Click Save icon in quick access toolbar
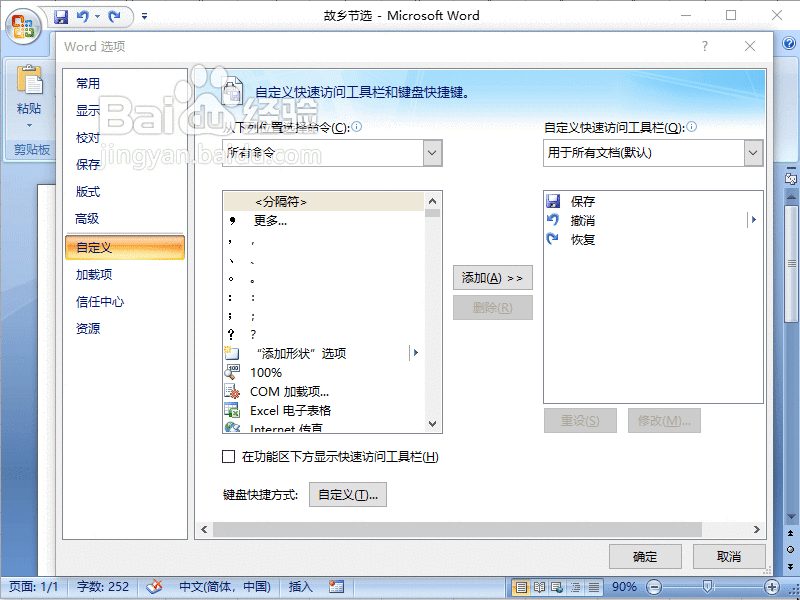Image resolution: width=800 pixels, height=600 pixels. pyautogui.click(x=61, y=17)
